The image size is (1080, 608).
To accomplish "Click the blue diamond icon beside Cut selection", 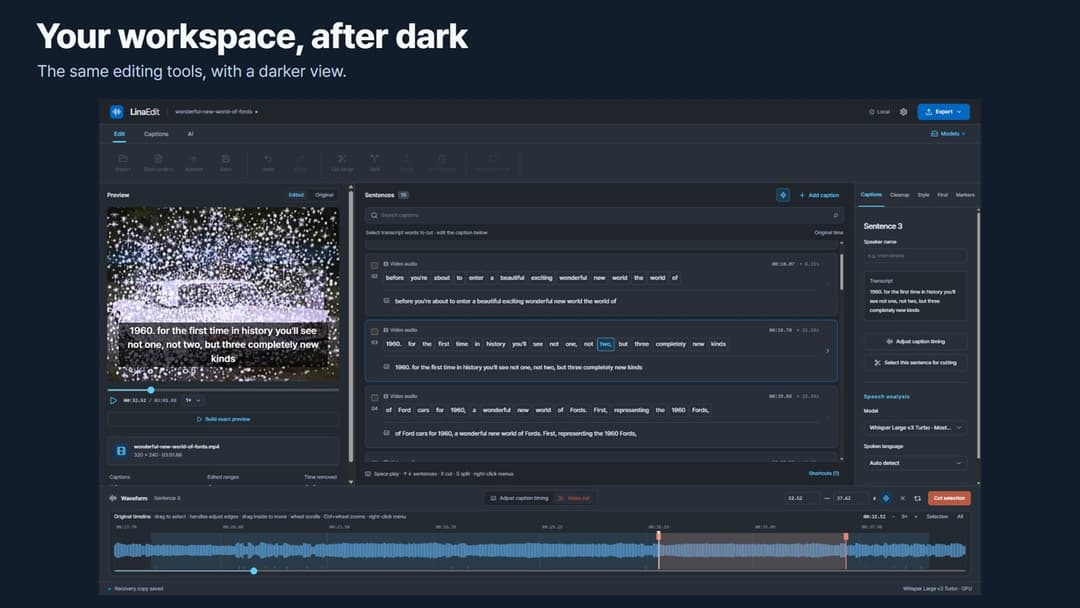I will tap(886, 498).
